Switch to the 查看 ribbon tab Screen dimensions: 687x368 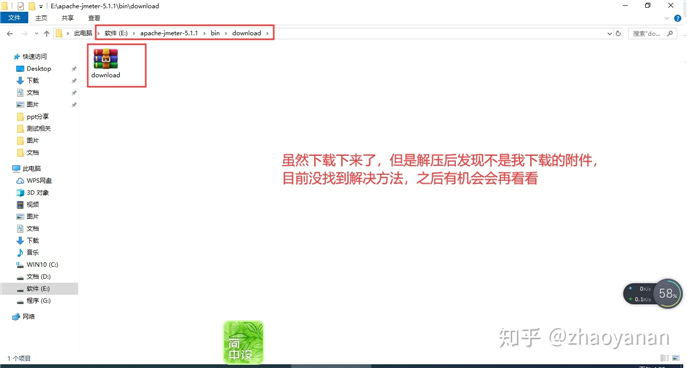(x=94, y=18)
